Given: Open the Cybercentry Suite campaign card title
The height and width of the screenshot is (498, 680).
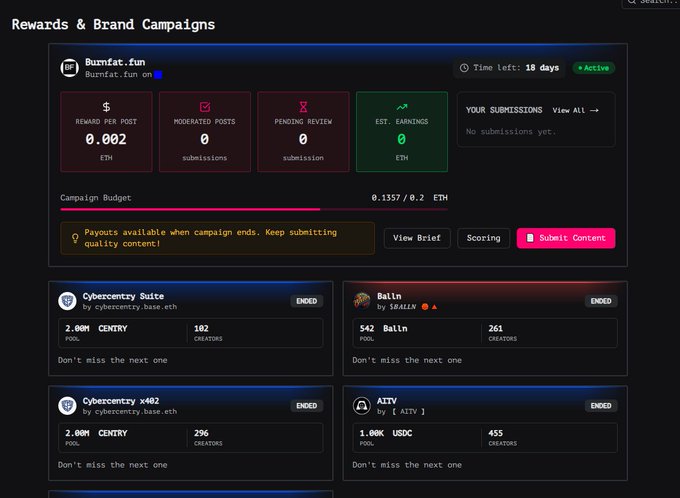Looking at the screenshot, I should [x=125, y=296].
